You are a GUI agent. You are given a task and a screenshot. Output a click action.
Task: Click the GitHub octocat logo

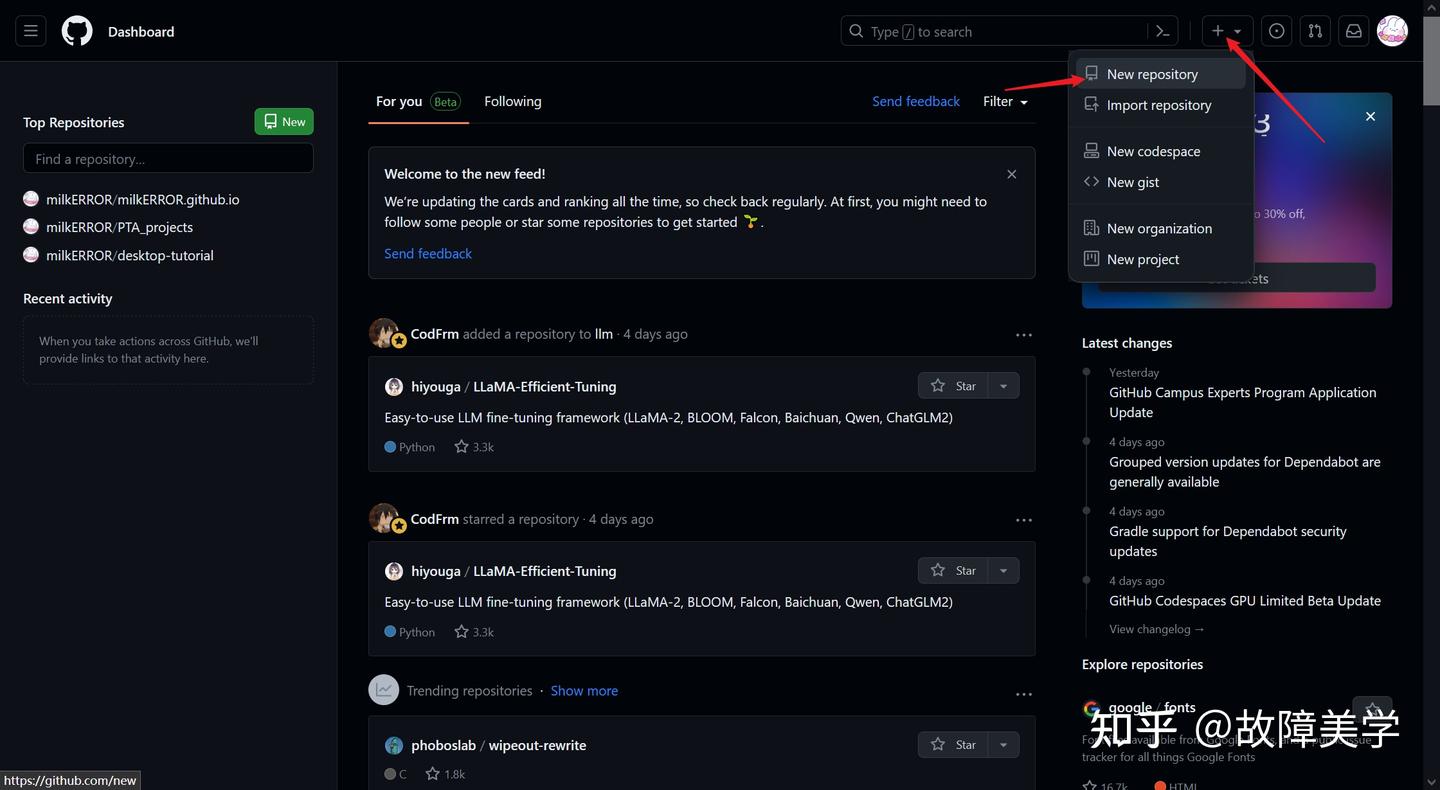(76, 30)
